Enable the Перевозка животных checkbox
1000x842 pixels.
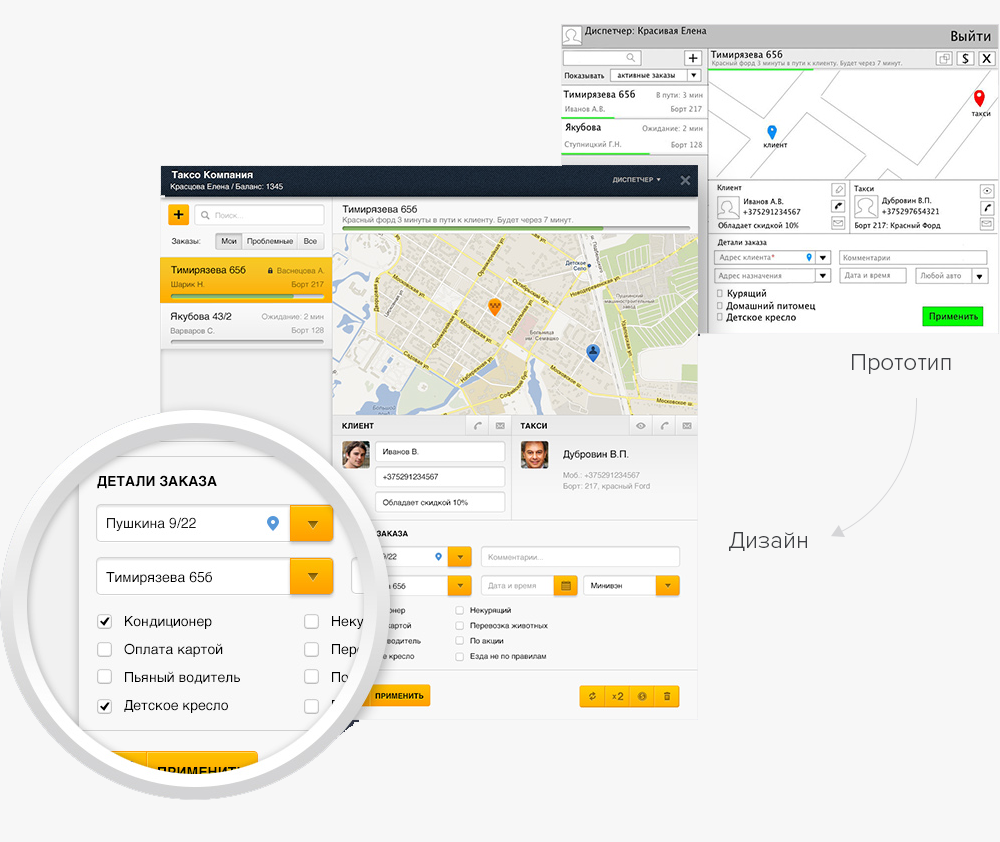click(x=460, y=626)
